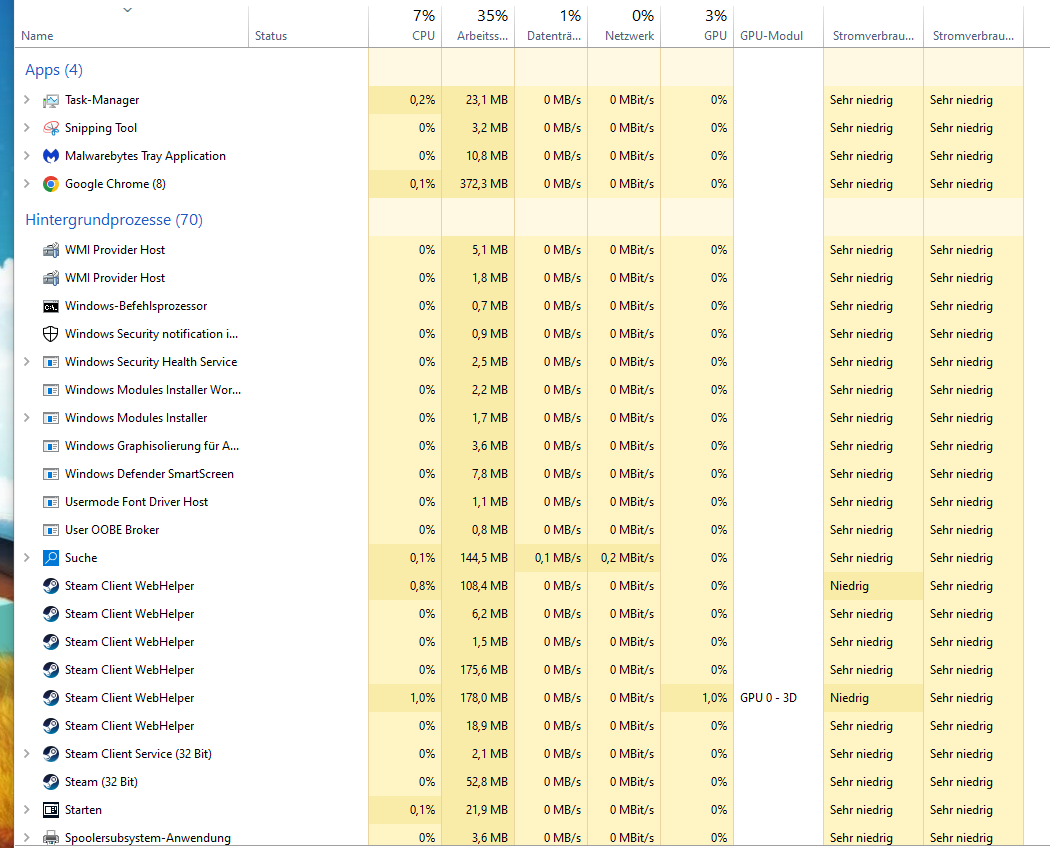Click the Google Chrome icon
The height and width of the screenshot is (848, 1050).
(x=51, y=184)
